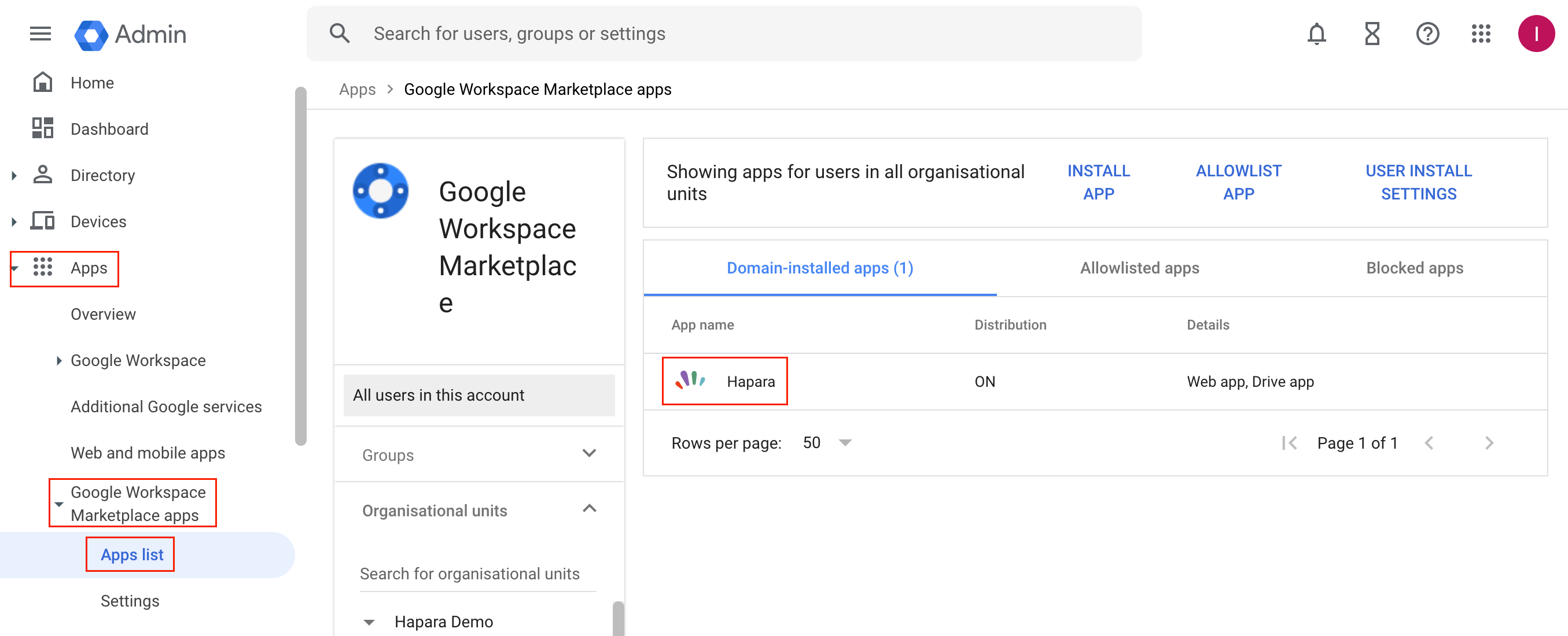Image resolution: width=1568 pixels, height=636 pixels.
Task: Expand the Devices tree arrow
Action: [14, 221]
